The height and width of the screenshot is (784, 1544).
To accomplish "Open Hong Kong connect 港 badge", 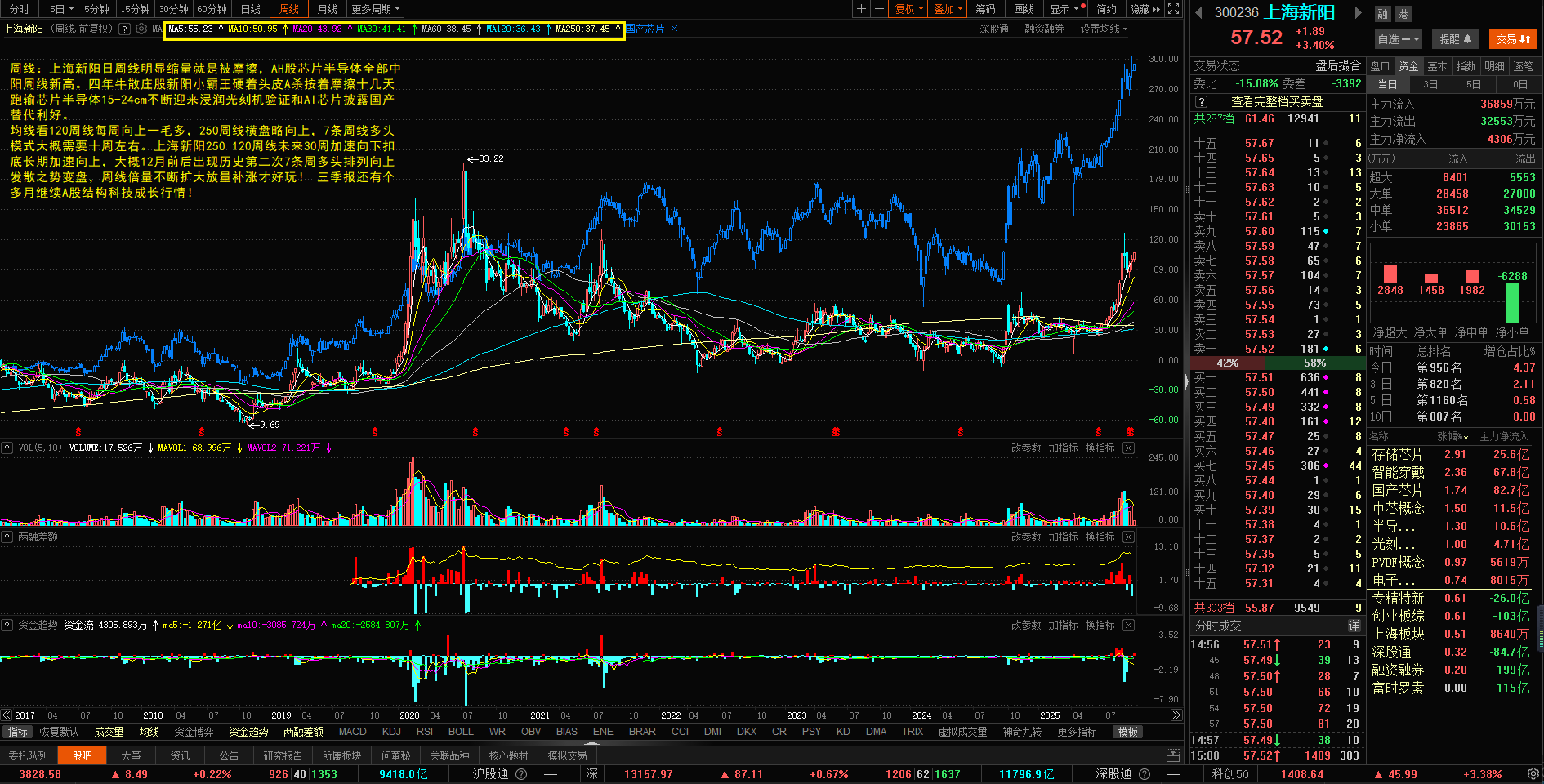I will [1403, 14].
